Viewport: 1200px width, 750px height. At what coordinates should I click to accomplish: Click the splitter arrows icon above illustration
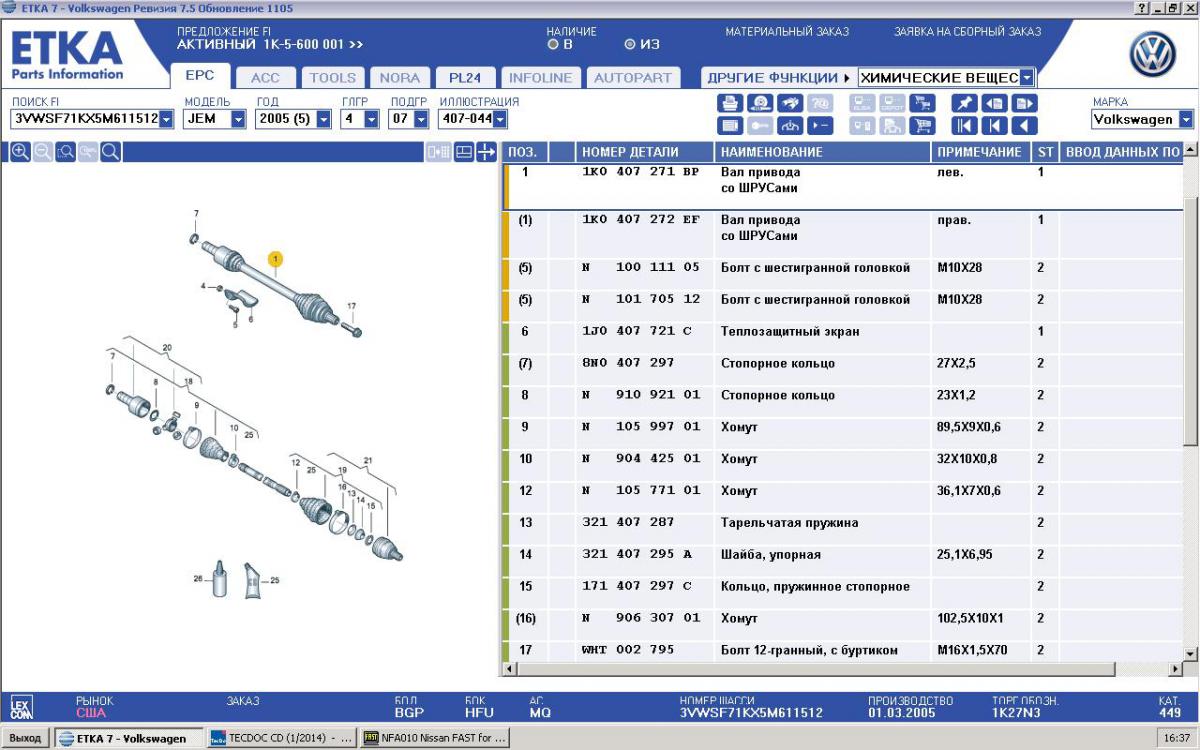coord(487,152)
